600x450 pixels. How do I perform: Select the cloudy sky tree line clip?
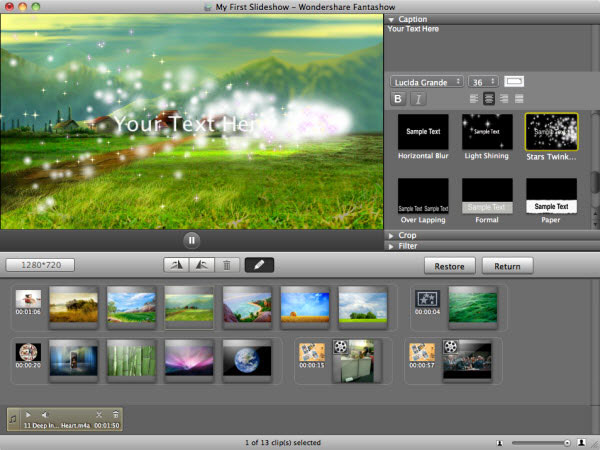click(363, 307)
